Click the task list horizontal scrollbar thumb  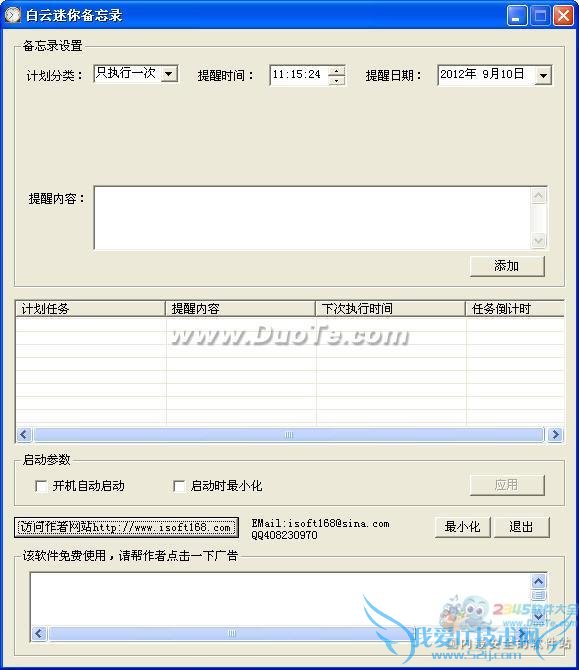pyautogui.click(x=289, y=435)
